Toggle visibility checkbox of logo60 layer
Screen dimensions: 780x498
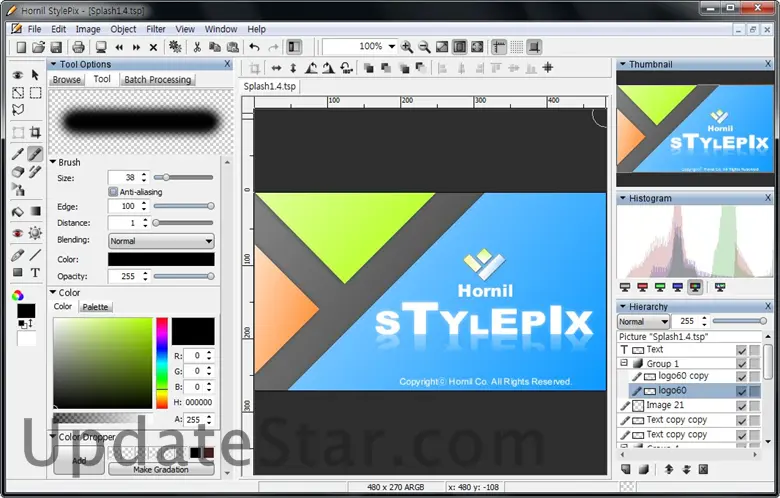pos(741,392)
